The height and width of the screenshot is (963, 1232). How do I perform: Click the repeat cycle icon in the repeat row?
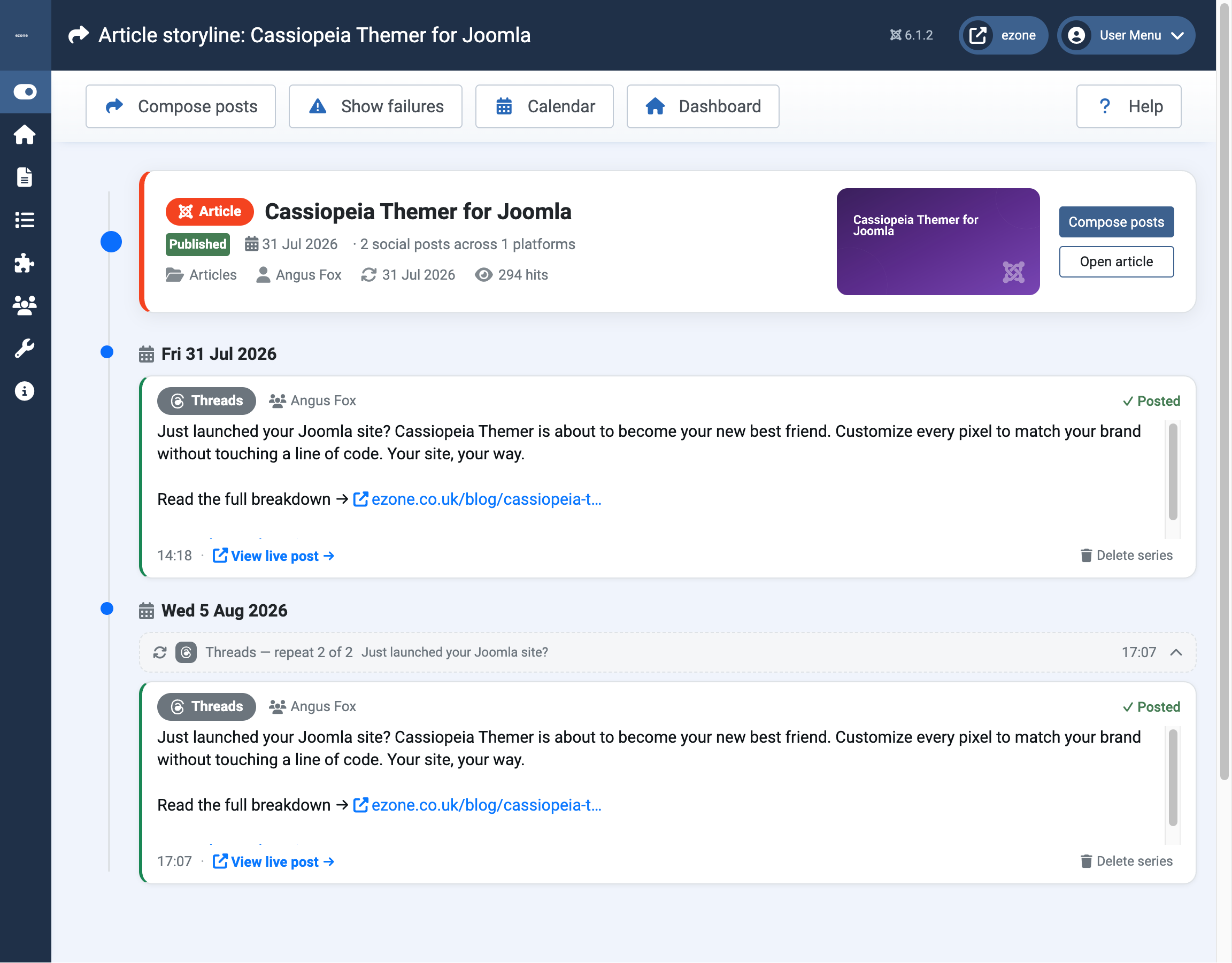[160, 653]
